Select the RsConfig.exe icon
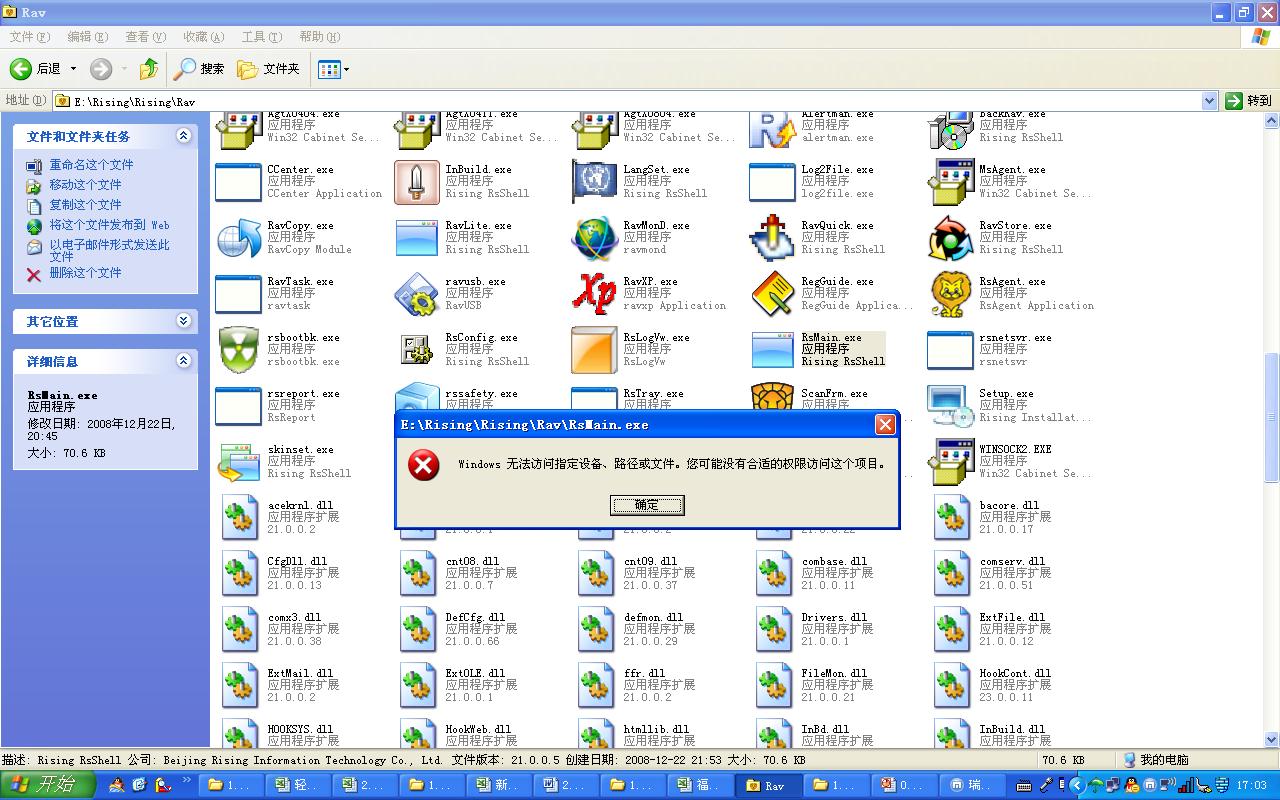 416,350
